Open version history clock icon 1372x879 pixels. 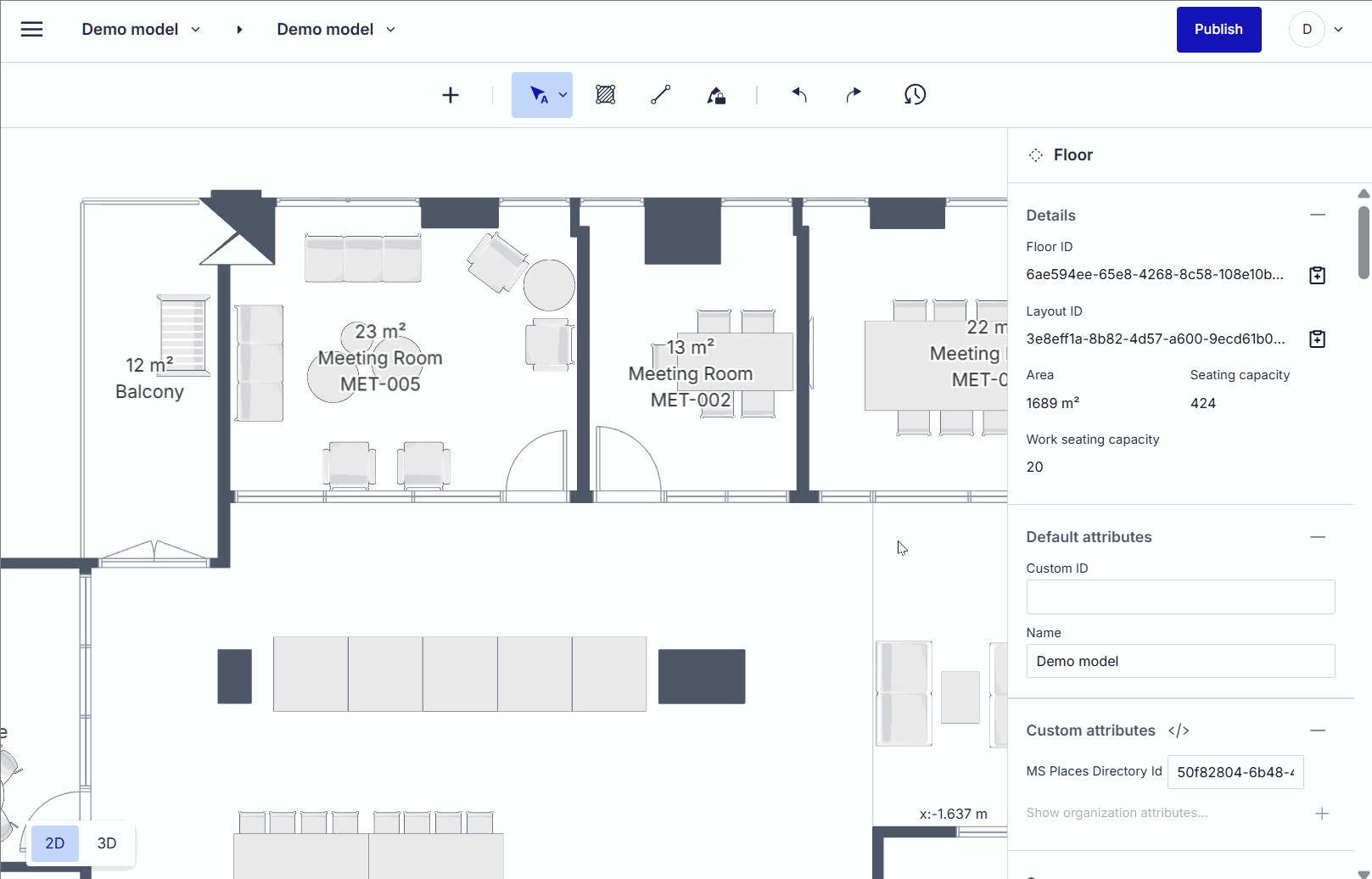[x=915, y=95]
